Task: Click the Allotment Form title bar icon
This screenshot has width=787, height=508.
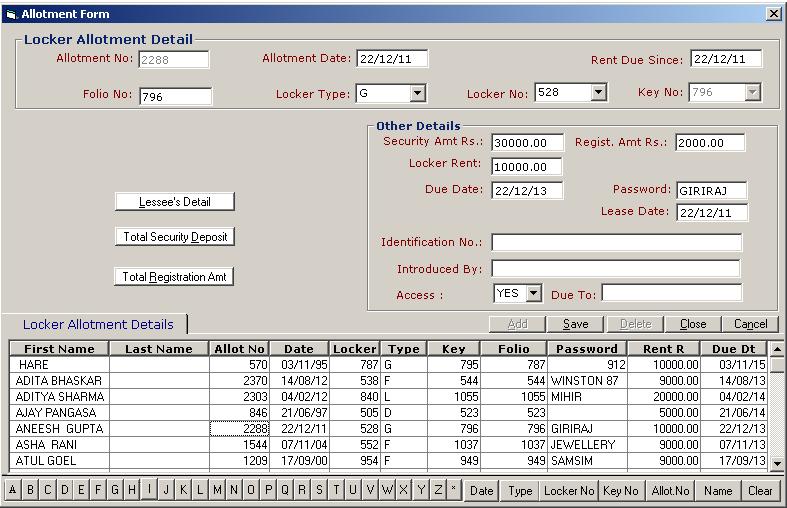Action: point(11,14)
